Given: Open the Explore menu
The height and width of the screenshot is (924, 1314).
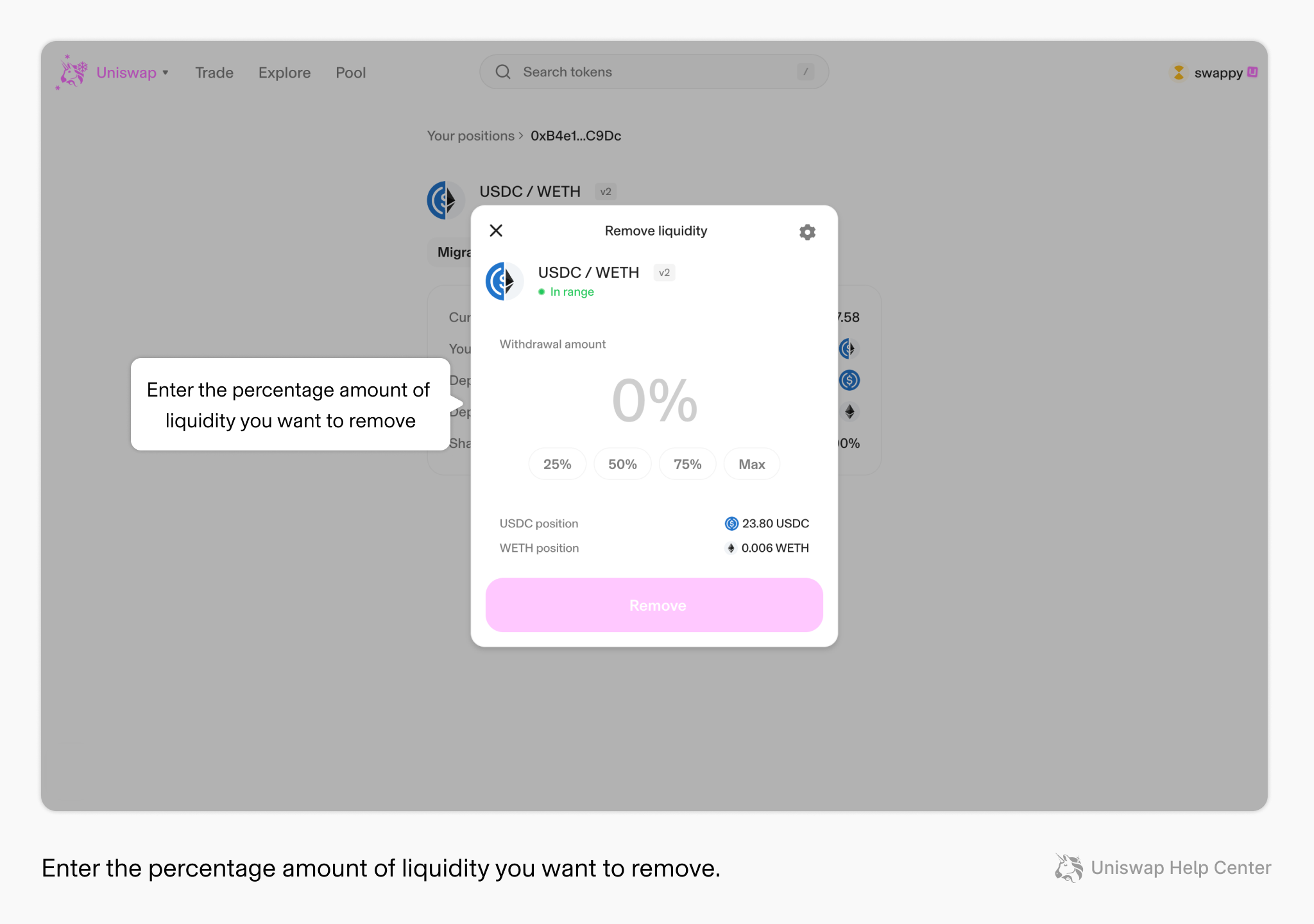Looking at the screenshot, I should point(284,73).
